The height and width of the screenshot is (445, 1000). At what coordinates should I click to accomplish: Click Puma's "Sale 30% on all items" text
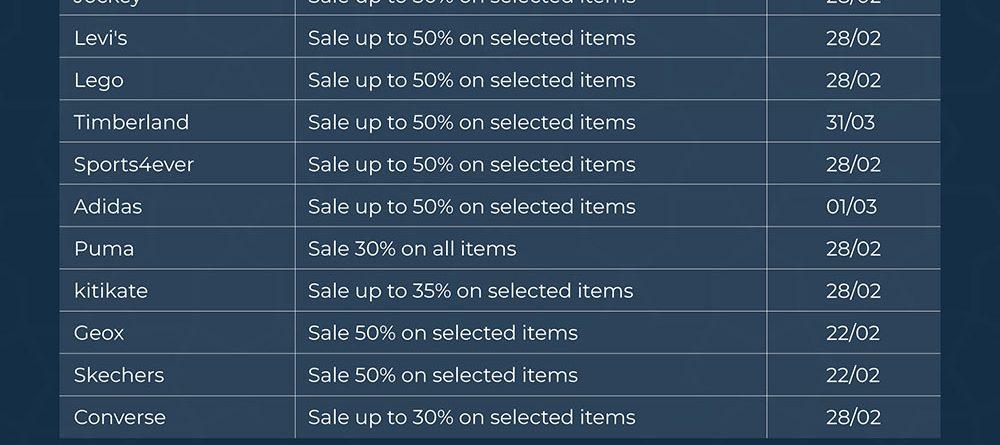[x=412, y=249]
